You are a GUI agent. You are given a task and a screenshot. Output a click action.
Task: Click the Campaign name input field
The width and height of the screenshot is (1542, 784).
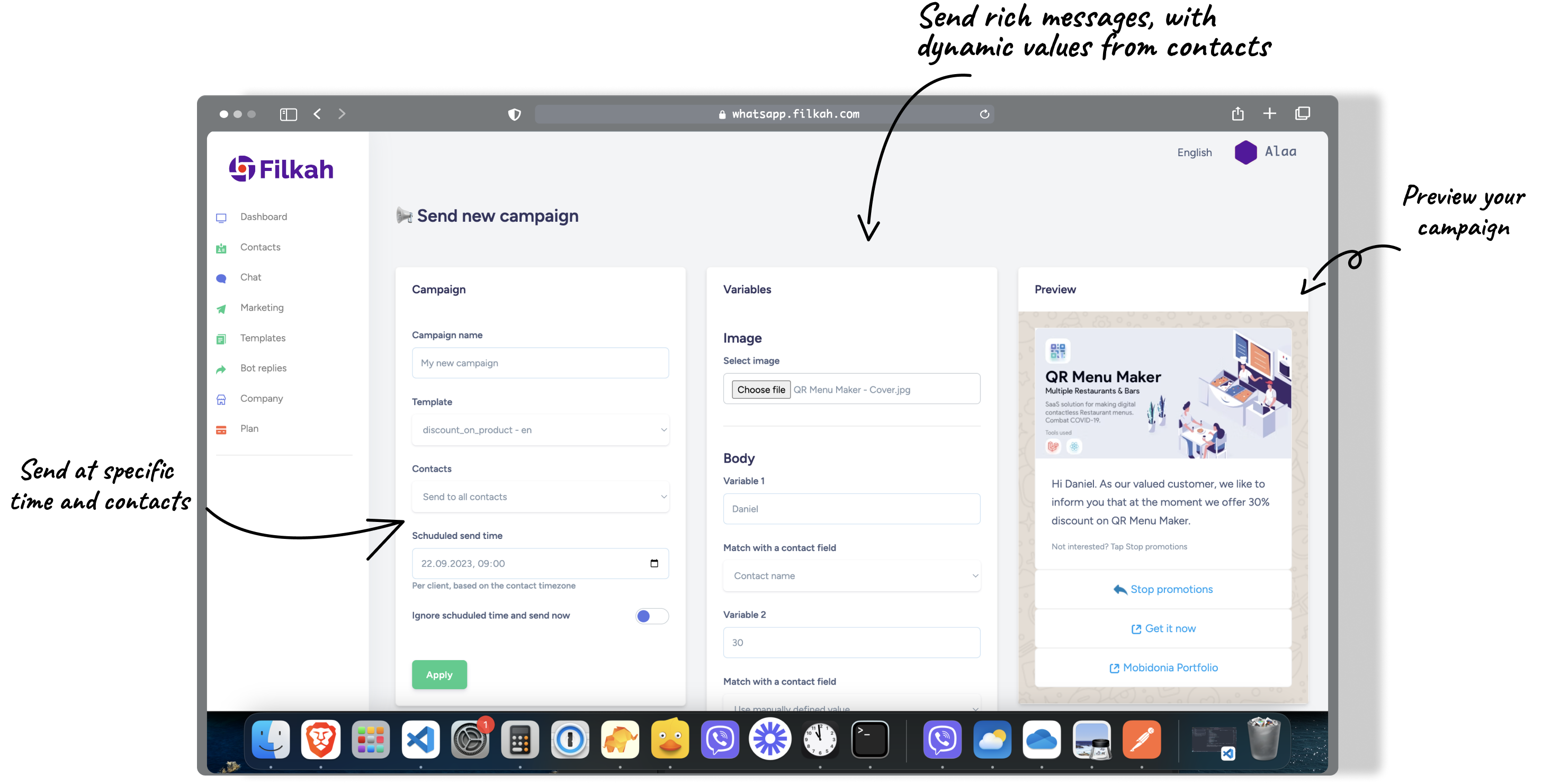pyautogui.click(x=540, y=363)
